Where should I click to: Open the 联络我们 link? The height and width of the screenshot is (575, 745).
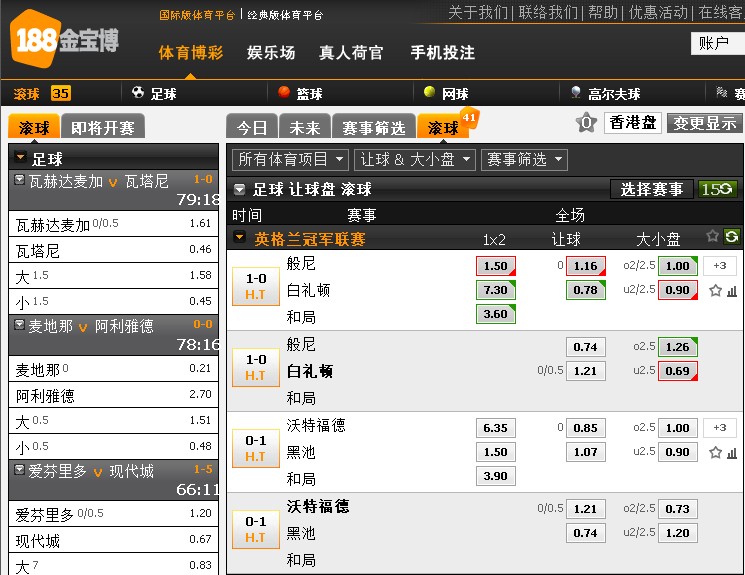[548, 12]
